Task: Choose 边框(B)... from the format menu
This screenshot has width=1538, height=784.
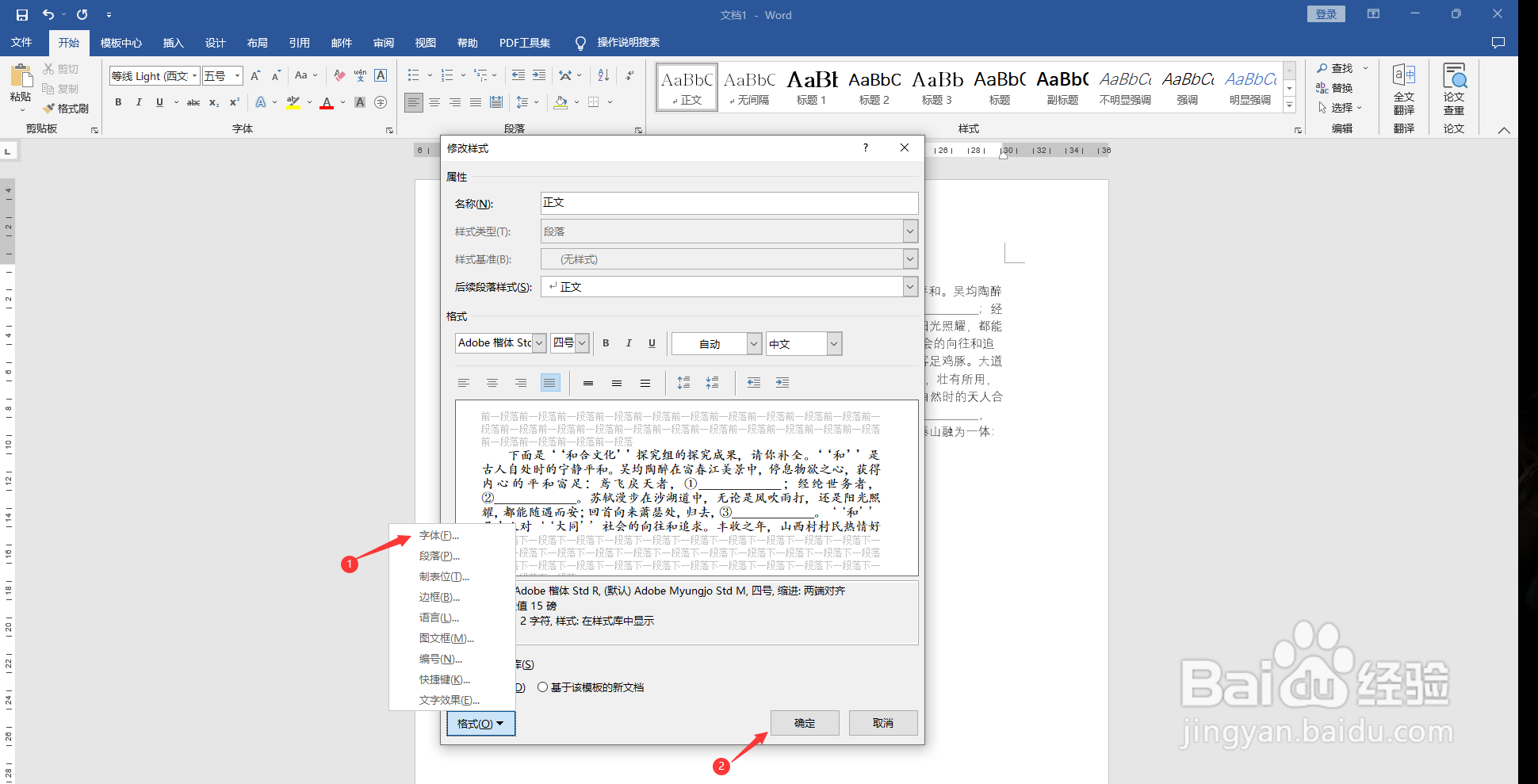Action: coord(439,598)
